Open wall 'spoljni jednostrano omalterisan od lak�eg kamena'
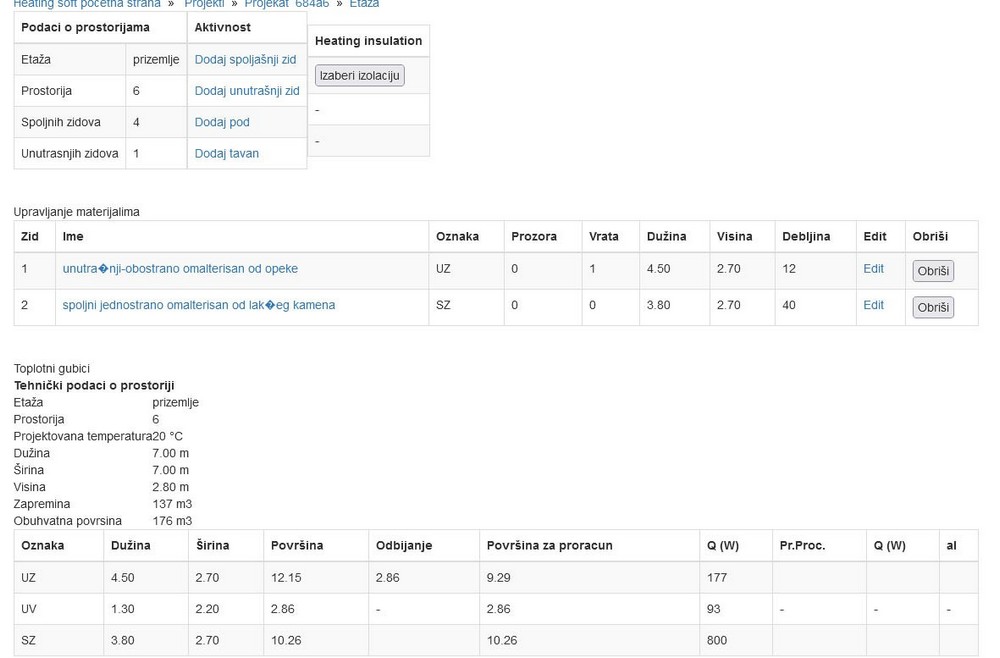Image resolution: width=1000 pixels, height=658 pixels. [x=198, y=305]
